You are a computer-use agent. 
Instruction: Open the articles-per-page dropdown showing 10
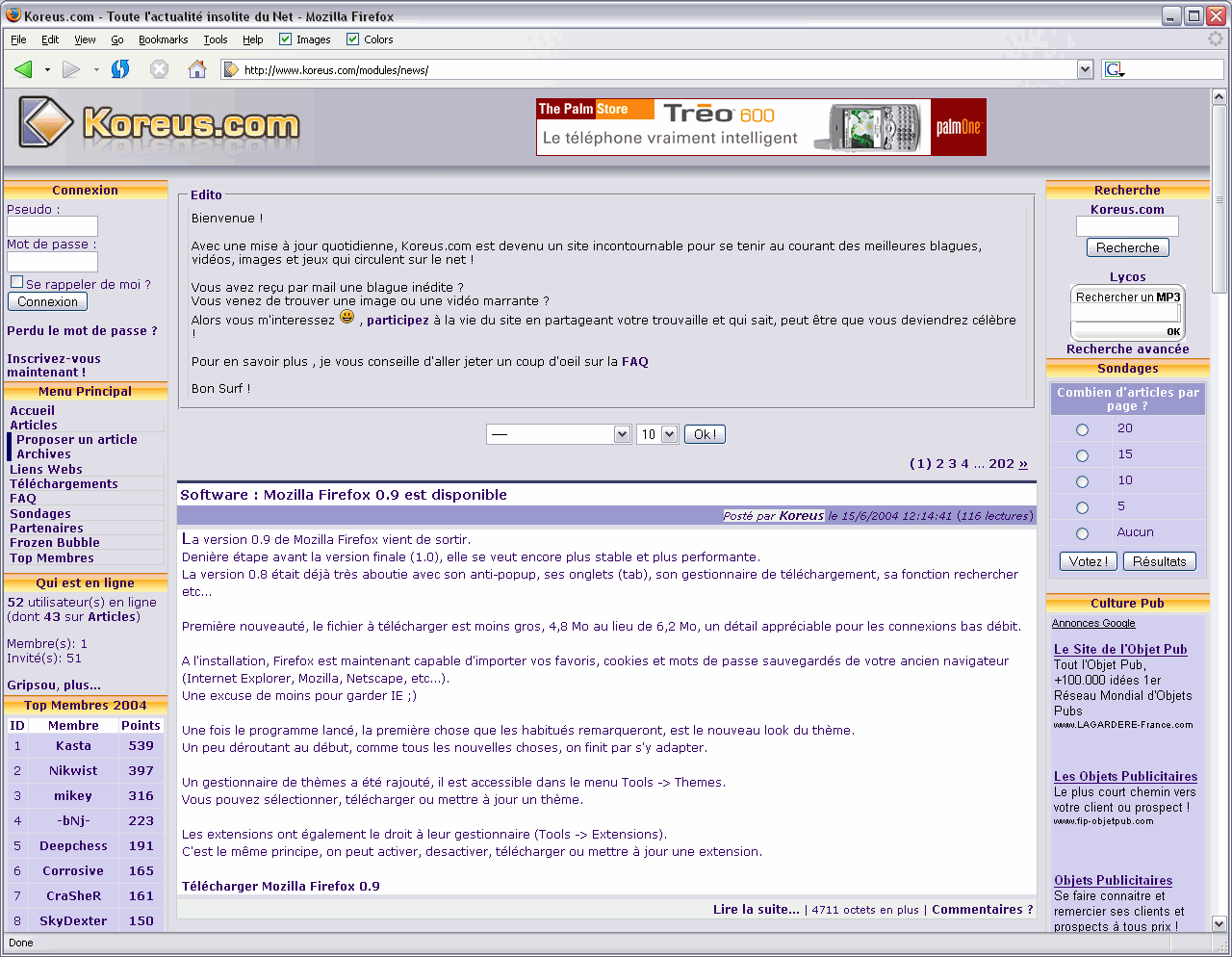point(657,434)
